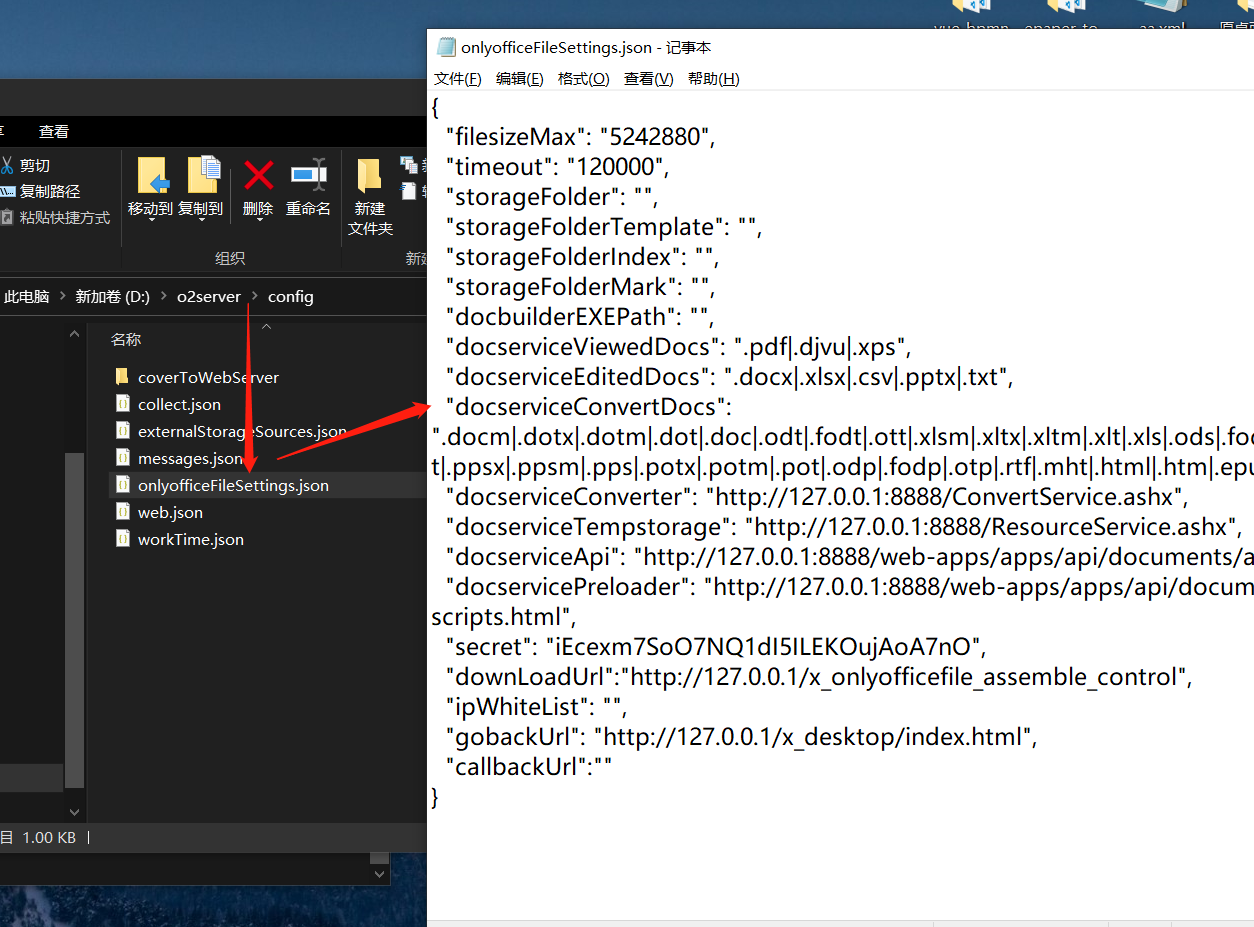Screen dimensions: 1254x927
Task: Click the "ipWhiteList" line in Notepad
Action: coord(536,707)
